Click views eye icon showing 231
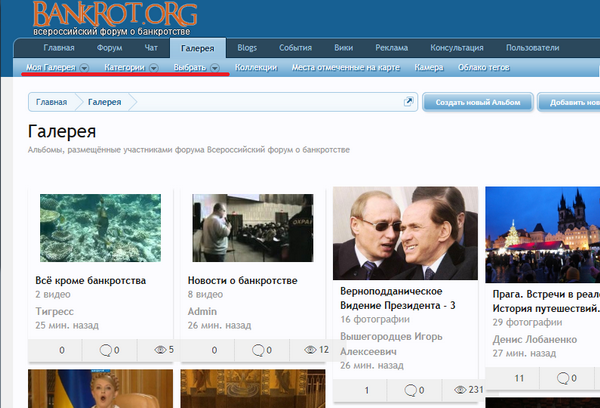Screen dimensions: 600x408 (x=460, y=390)
